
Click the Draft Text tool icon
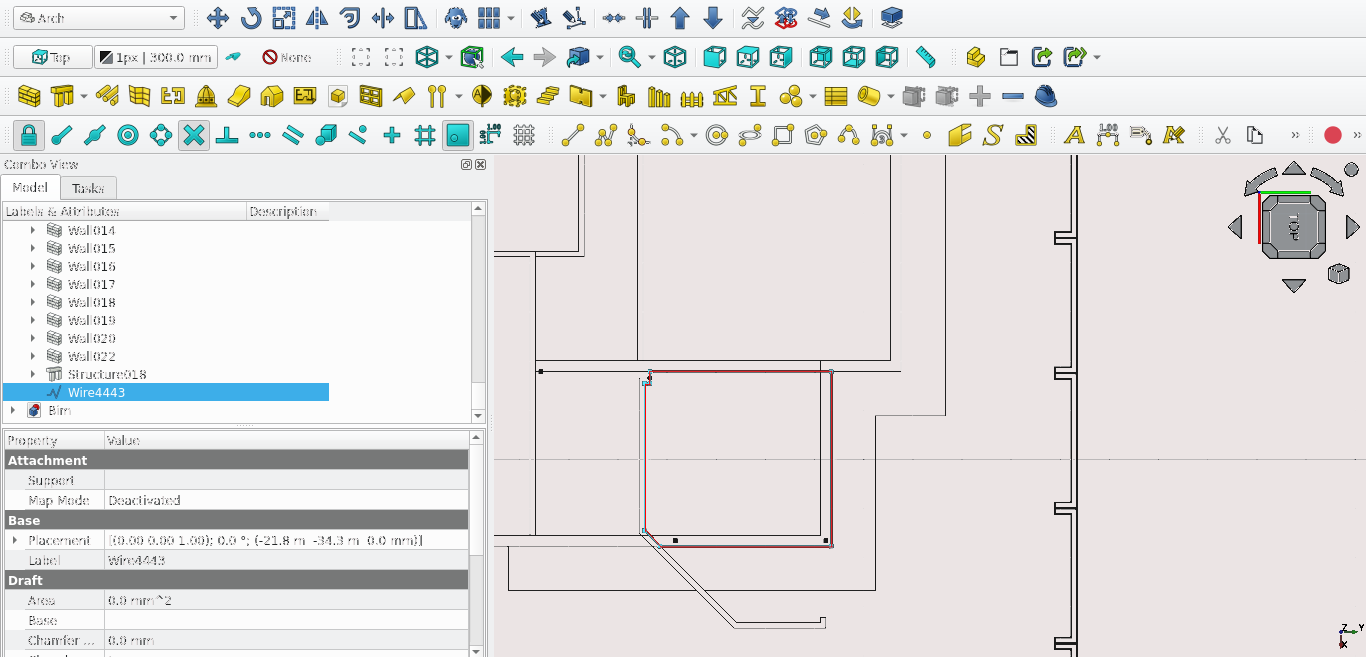[x=1074, y=135]
